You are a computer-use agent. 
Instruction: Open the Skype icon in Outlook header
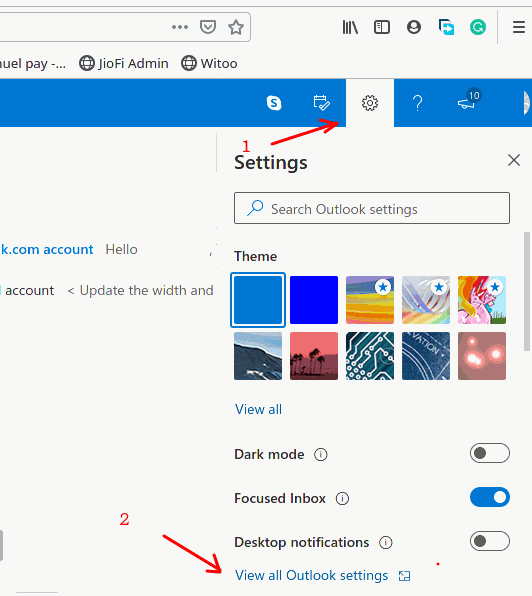pos(274,103)
